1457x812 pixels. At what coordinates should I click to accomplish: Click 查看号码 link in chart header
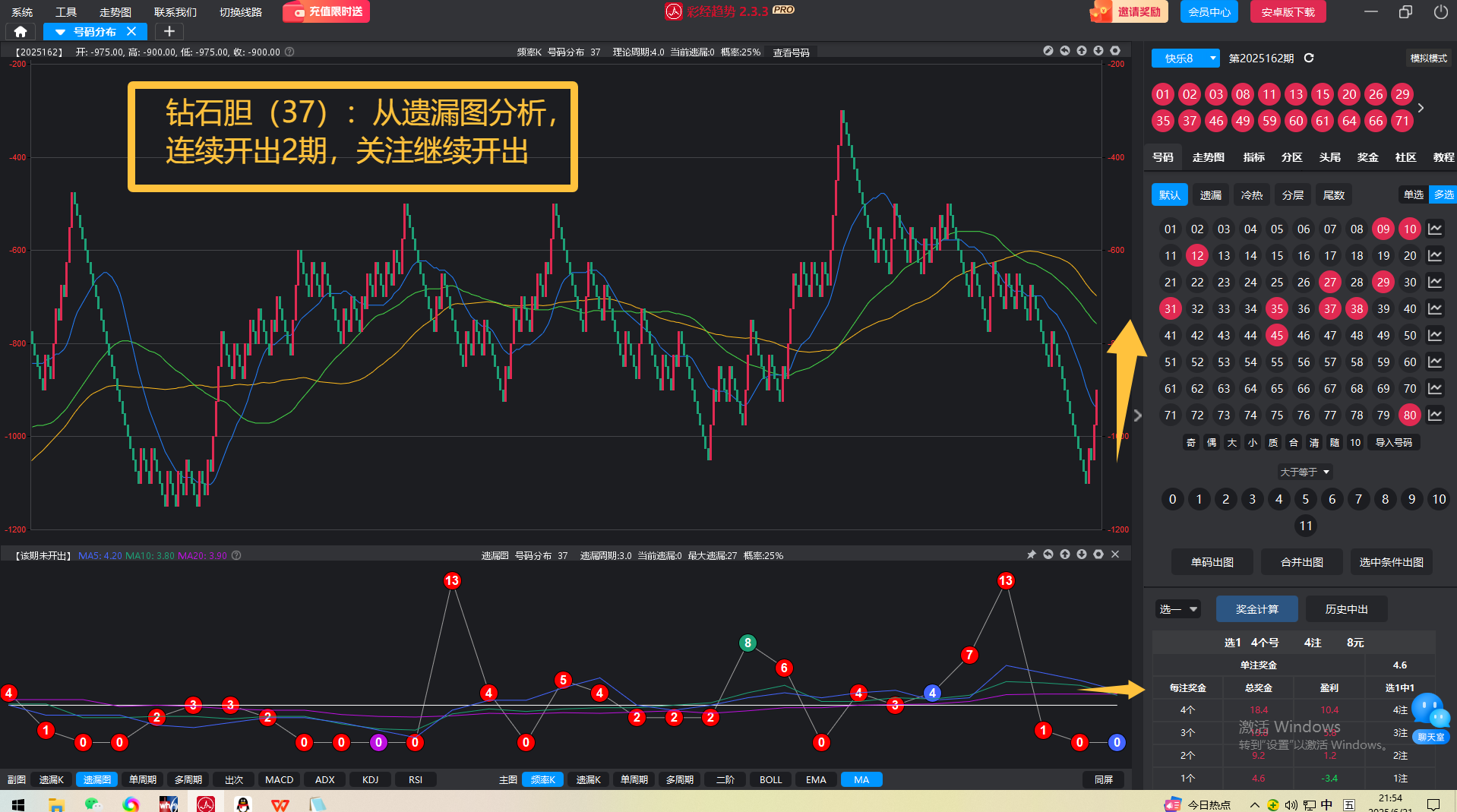pyautogui.click(x=791, y=52)
